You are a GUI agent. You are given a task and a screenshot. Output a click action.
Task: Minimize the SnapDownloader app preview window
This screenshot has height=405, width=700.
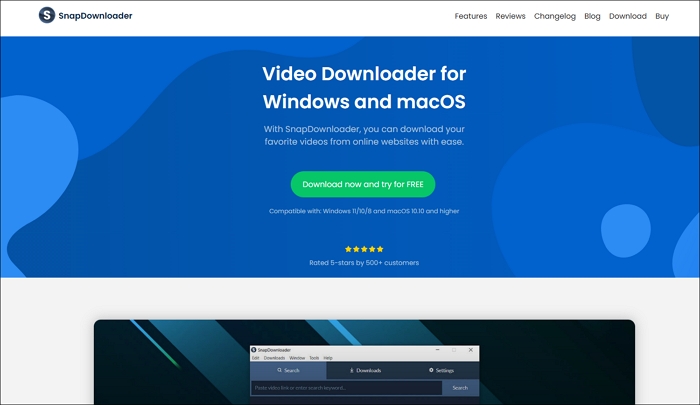pyautogui.click(x=438, y=350)
